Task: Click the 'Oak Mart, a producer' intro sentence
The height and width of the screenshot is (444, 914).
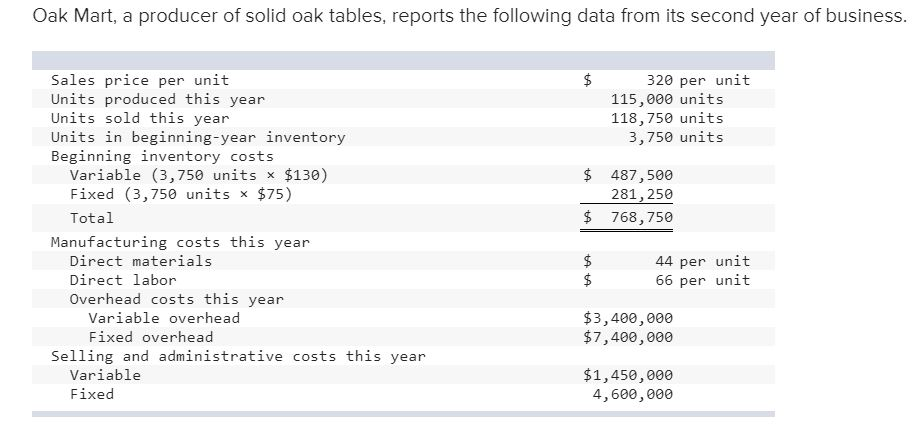Action: tap(469, 16)
